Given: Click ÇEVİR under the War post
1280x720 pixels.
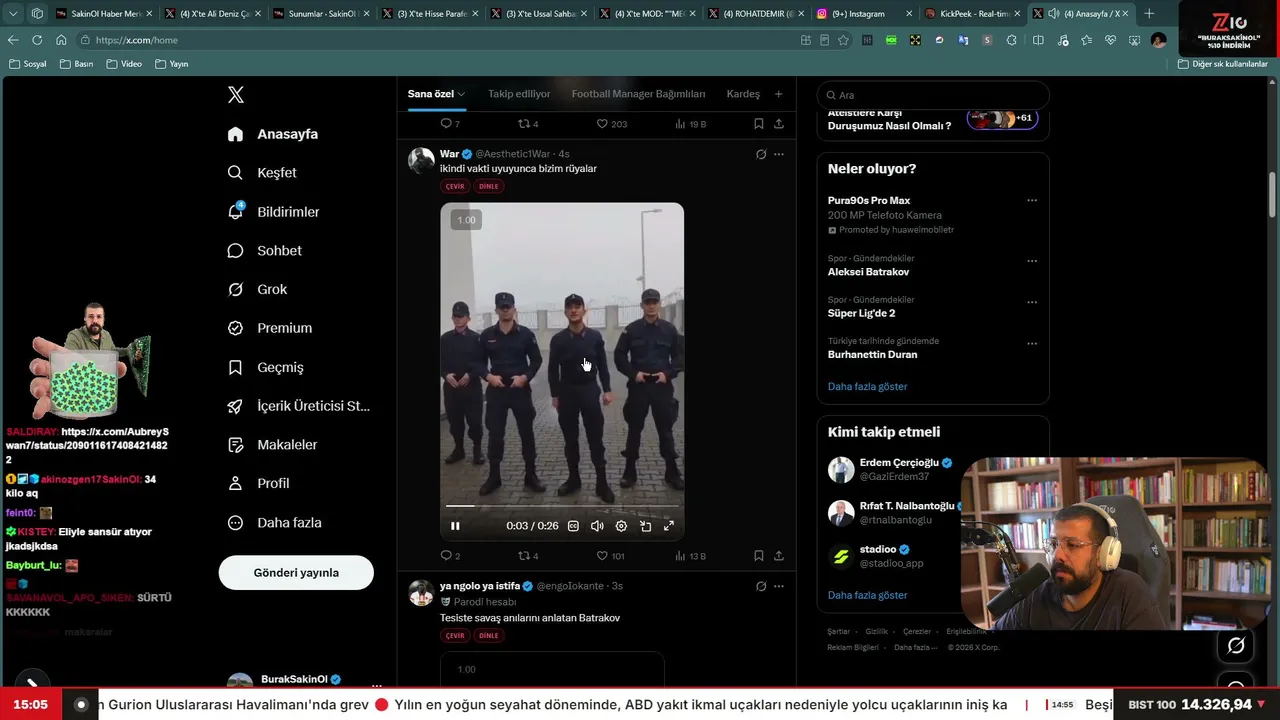Looking at the screenshot, I should coord(455,186).
